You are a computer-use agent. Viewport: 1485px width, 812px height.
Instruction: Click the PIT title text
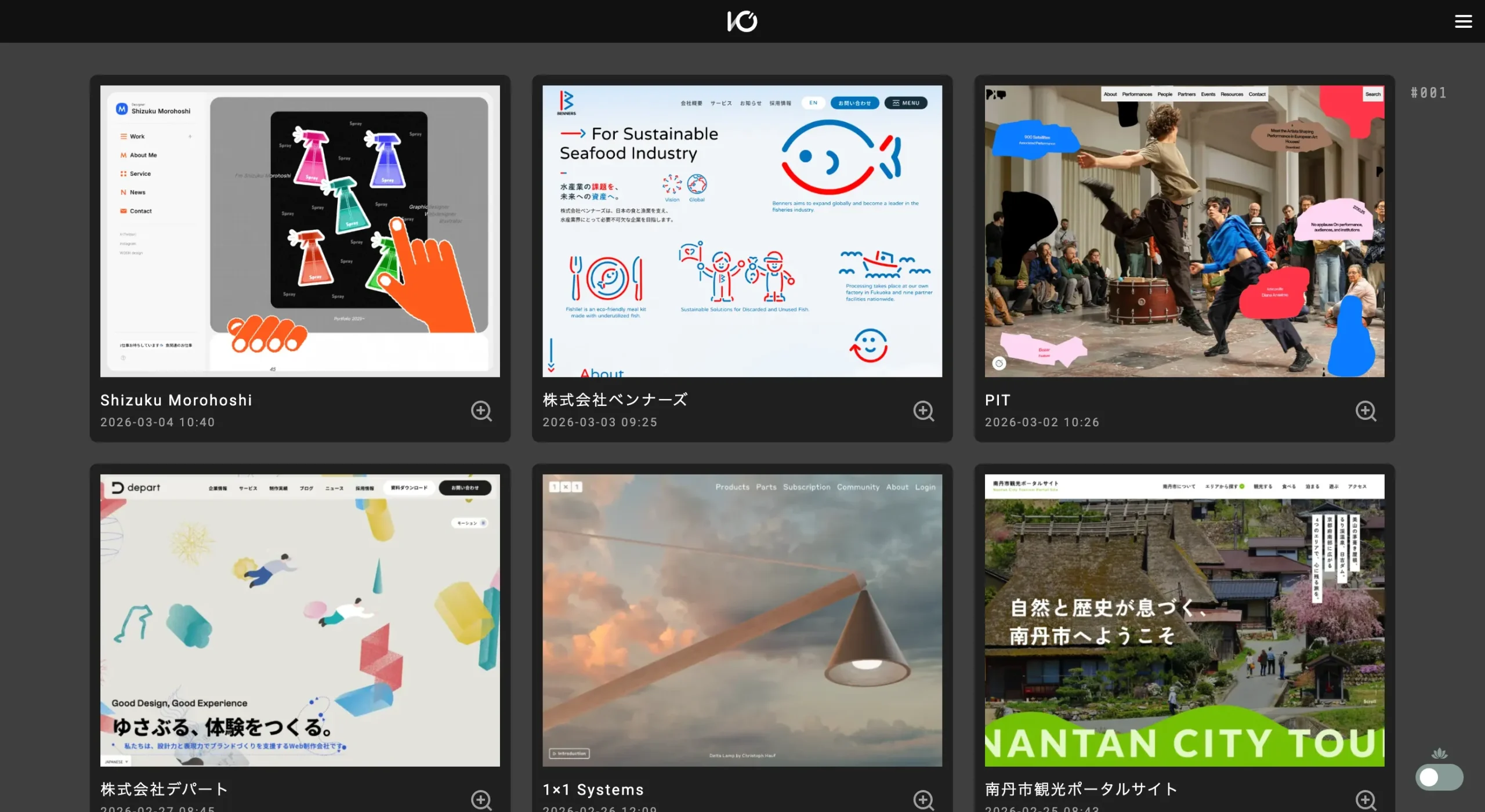pyautogui.click(x=997, y=400)
